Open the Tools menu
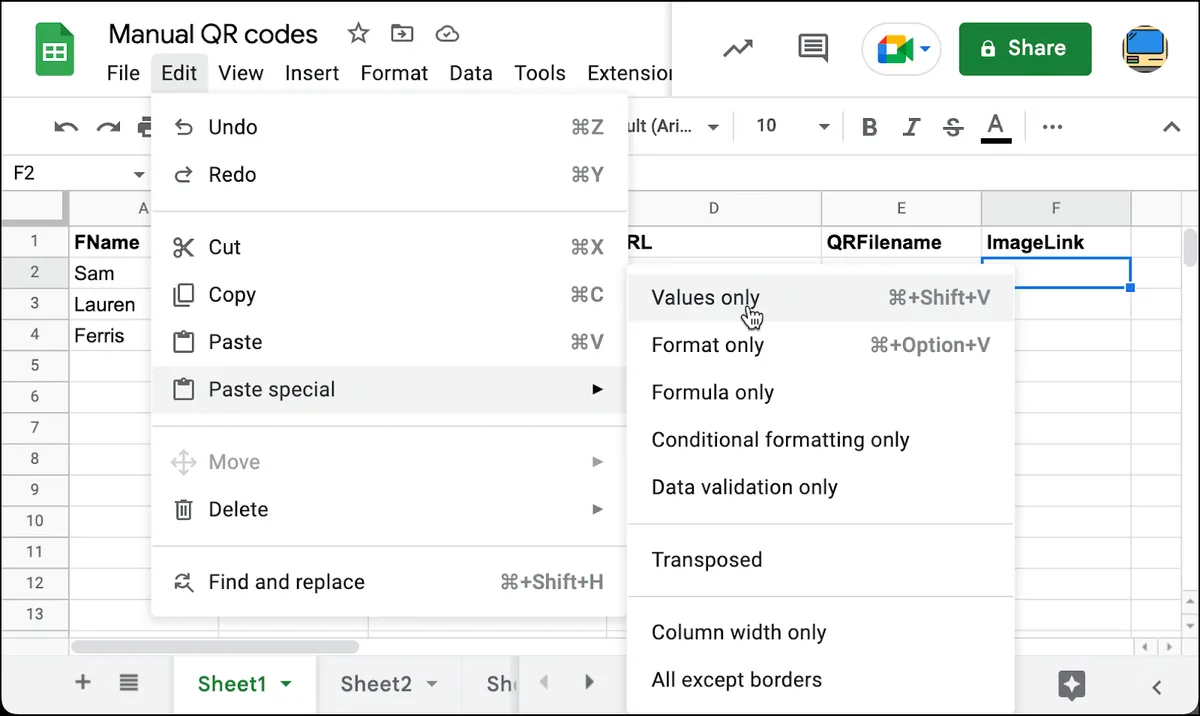This screenshot has height=716, width=1200. 540,73
